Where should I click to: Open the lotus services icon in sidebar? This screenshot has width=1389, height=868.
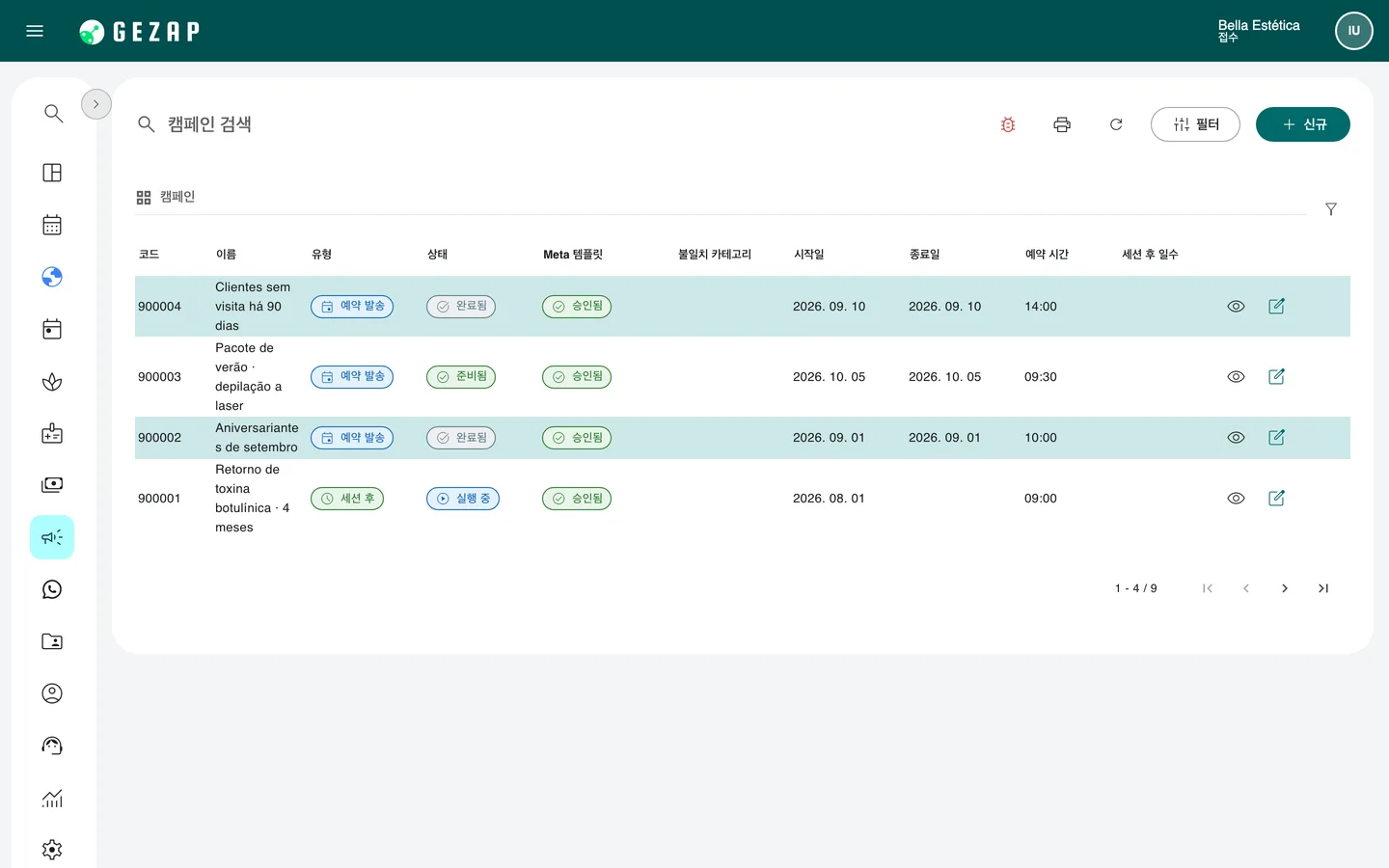point(52,382)
